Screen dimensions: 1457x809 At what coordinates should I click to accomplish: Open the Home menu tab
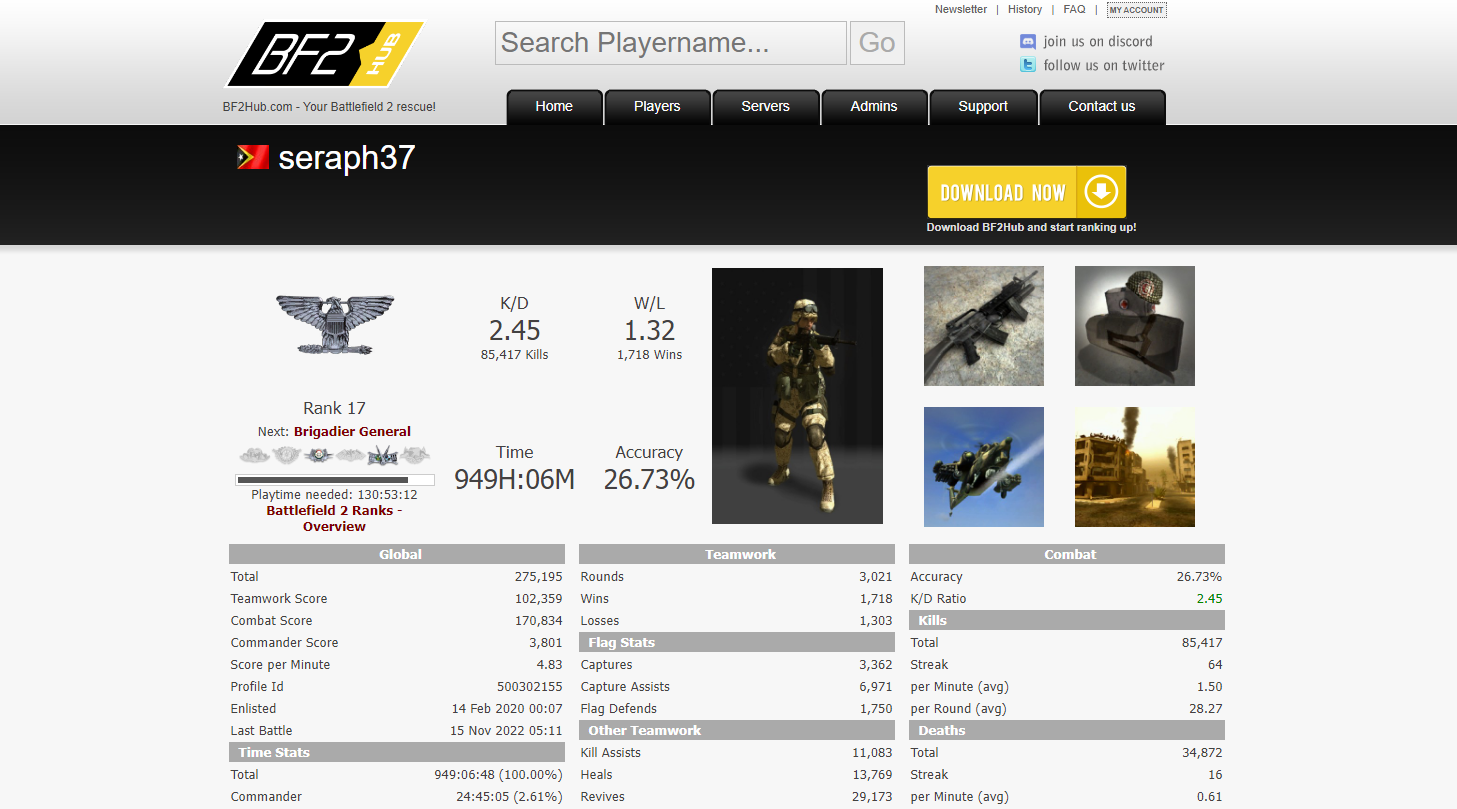pyautogui.click(x=554, y=107)
